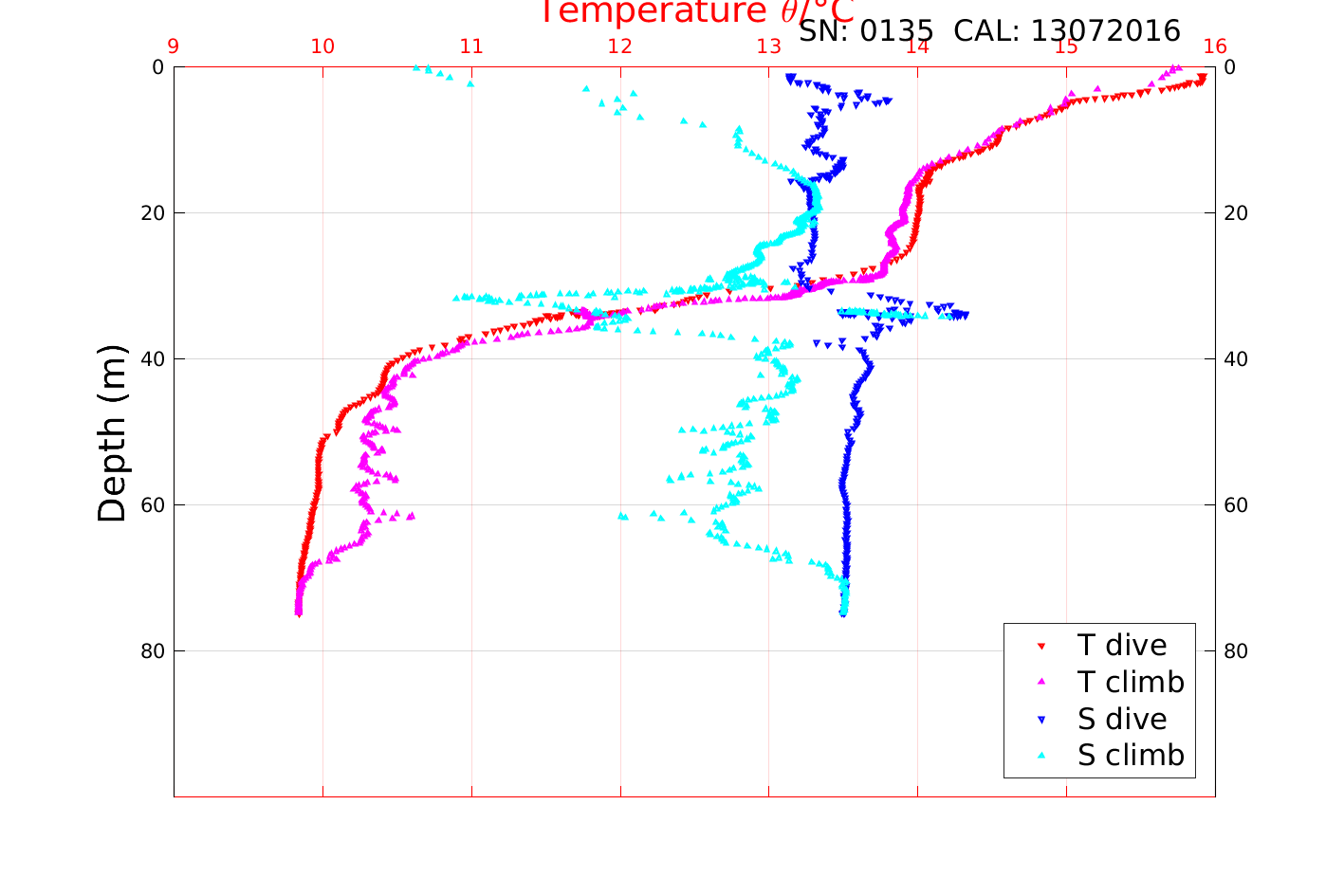Click the red temperature tick label 14
The height and width of the screenshot is (896, 1344).
pos(917,46)
